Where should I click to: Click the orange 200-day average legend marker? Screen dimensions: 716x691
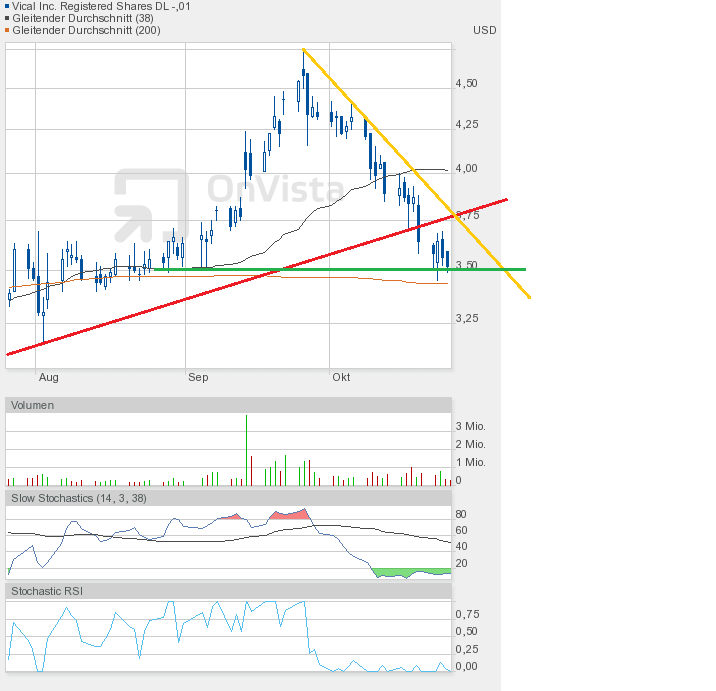[7, 30]
